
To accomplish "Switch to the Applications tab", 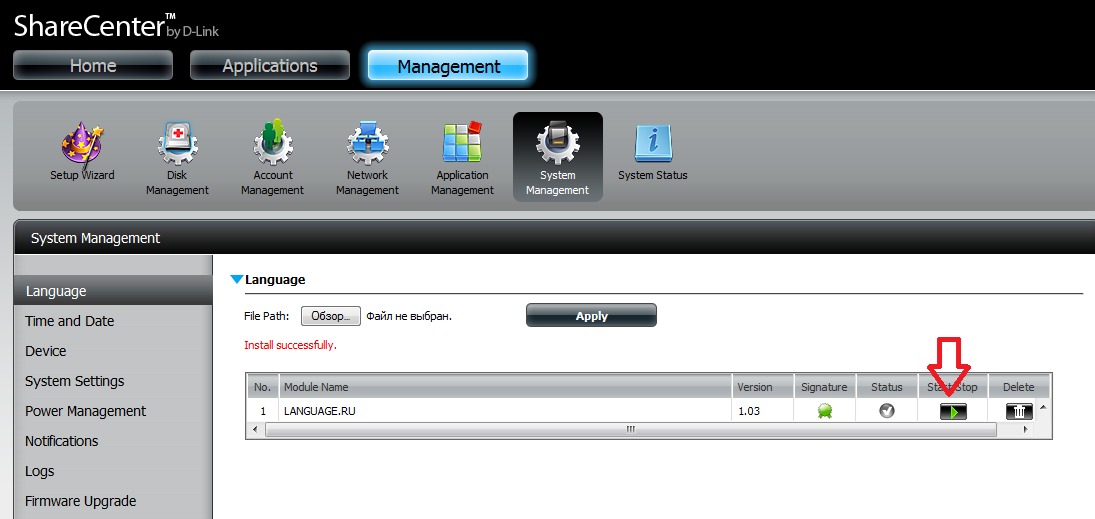I will pos(270,66).
